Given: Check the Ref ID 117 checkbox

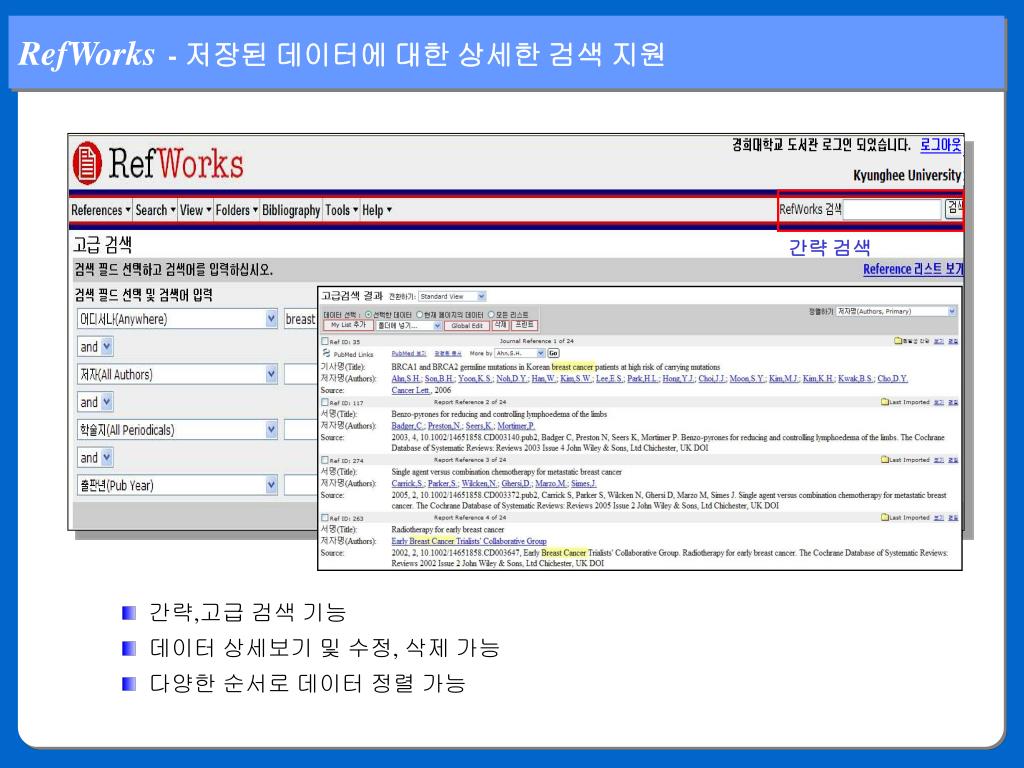Looking at the screenshot, I should (x=325, y=402).
